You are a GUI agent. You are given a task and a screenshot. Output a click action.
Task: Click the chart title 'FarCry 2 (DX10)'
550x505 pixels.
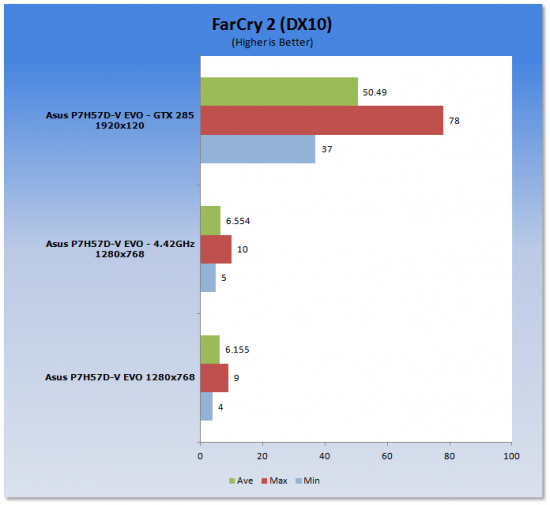point(272,25)
